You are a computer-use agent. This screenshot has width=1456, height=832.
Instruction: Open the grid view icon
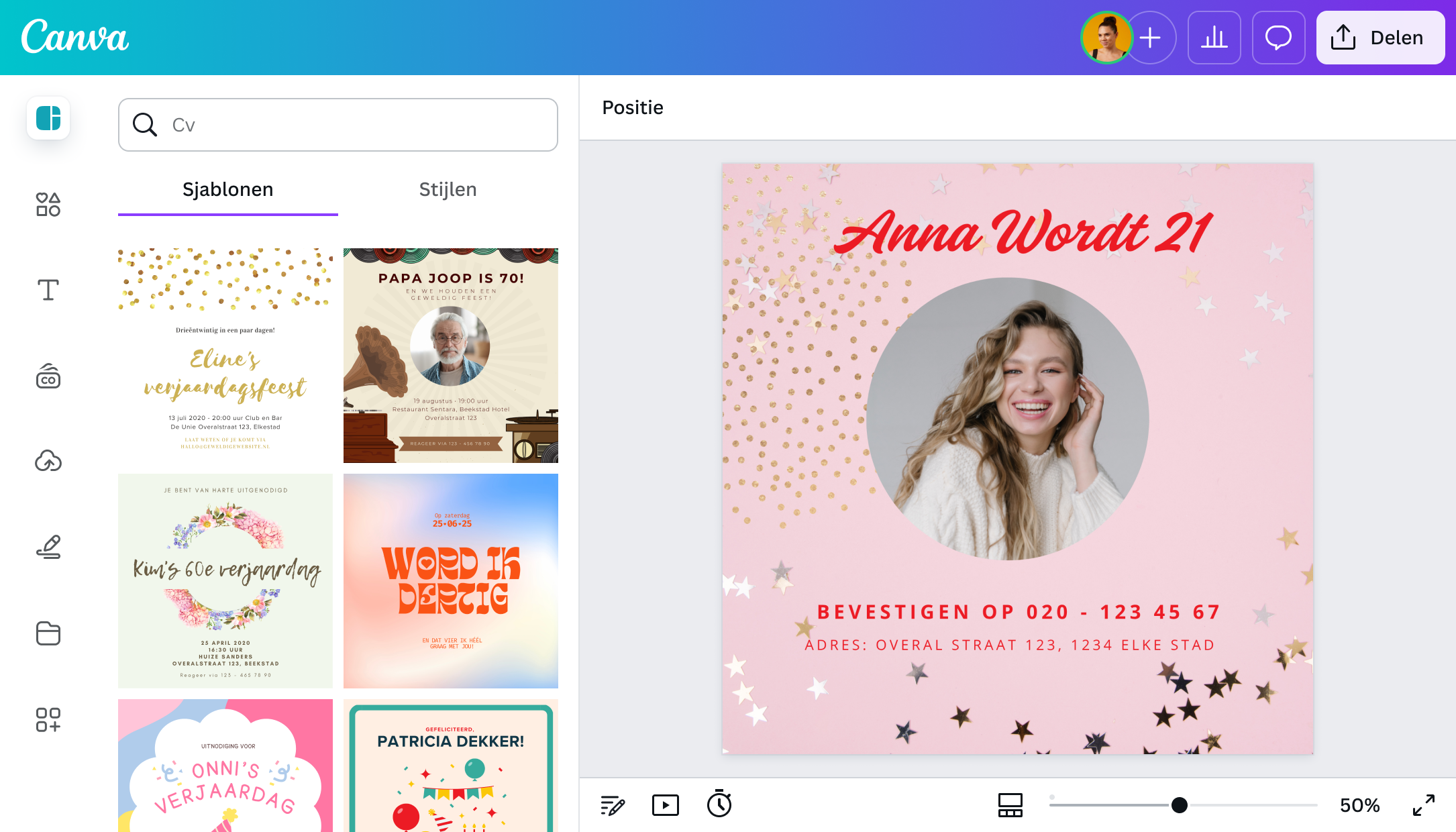click(x=1010, y=805)
